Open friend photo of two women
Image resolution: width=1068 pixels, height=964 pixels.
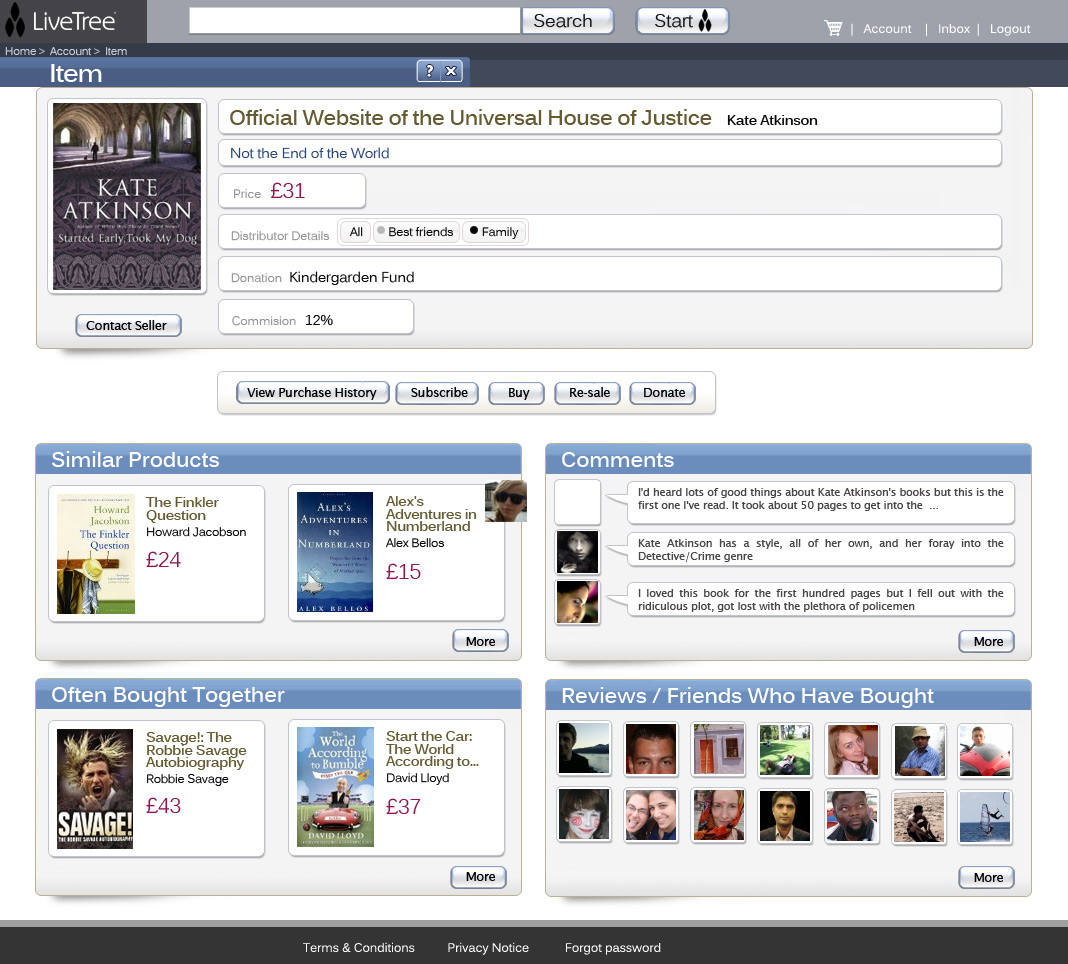[x=651, y=815]
